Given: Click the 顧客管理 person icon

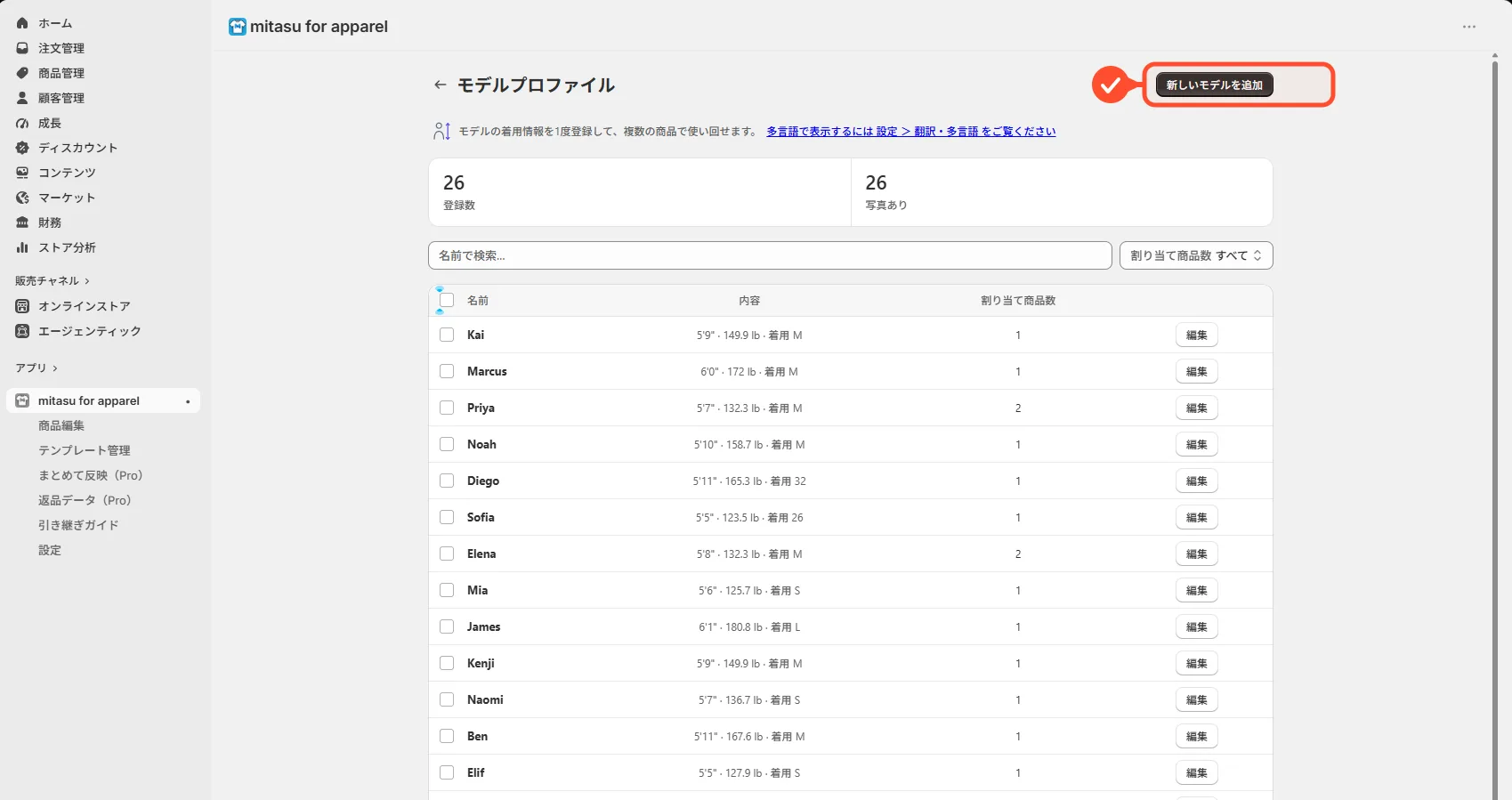Looking at the screenshot, I should 22,98.
